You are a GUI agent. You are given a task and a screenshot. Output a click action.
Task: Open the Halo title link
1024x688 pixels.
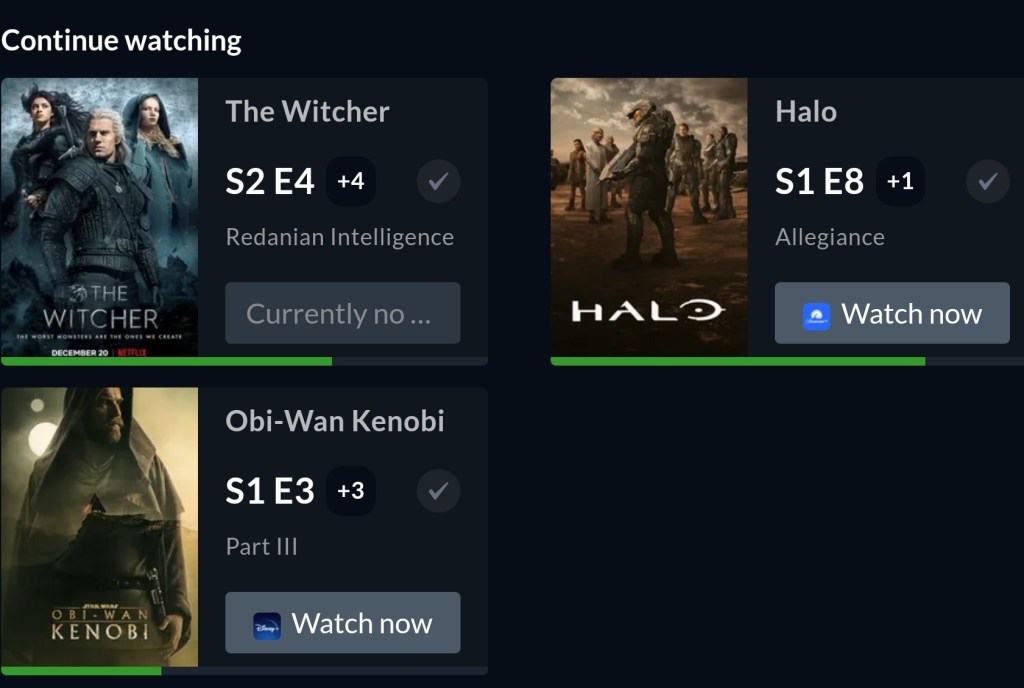pos(805,111)
